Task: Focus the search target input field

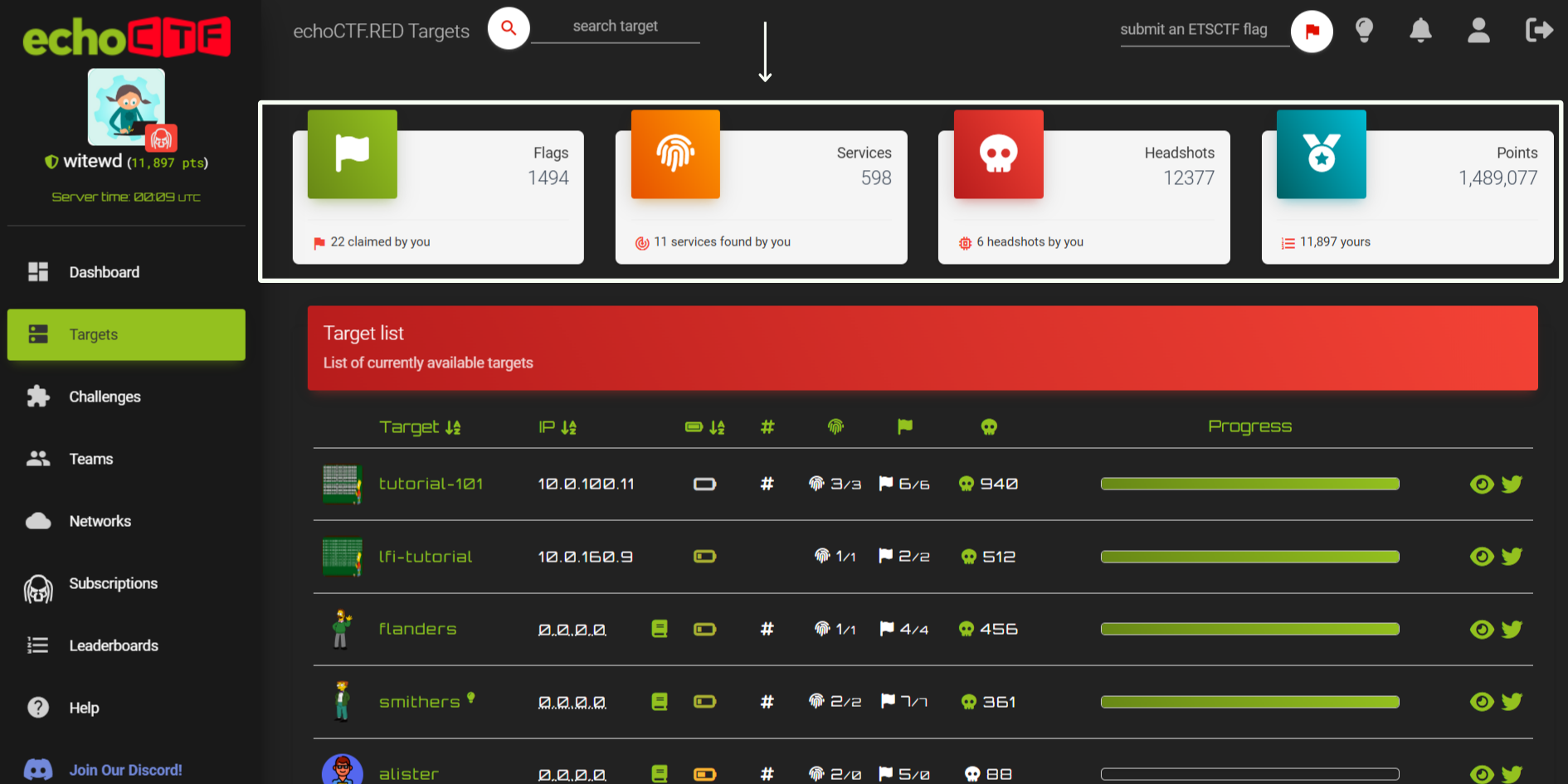Action: point(615,27)
